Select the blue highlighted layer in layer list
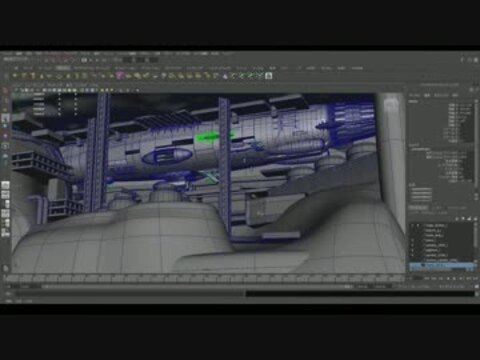The width and height of the screenshot is (480, 360). click(x=441, y=266)
